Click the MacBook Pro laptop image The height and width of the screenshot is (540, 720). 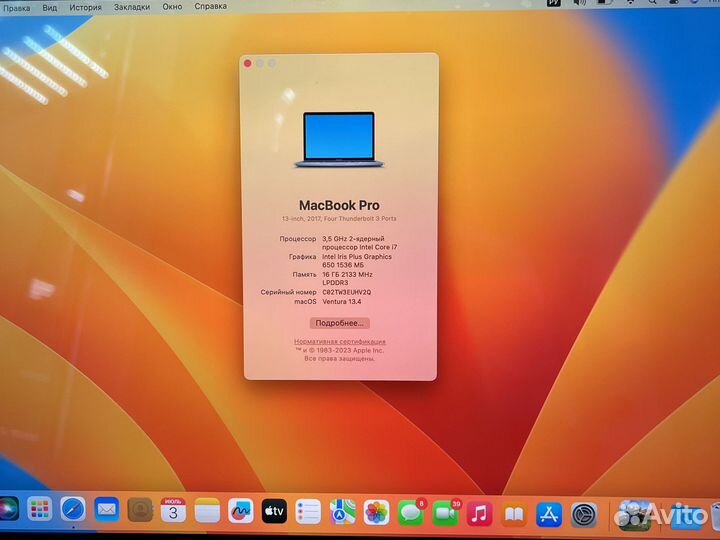(339, 140)
